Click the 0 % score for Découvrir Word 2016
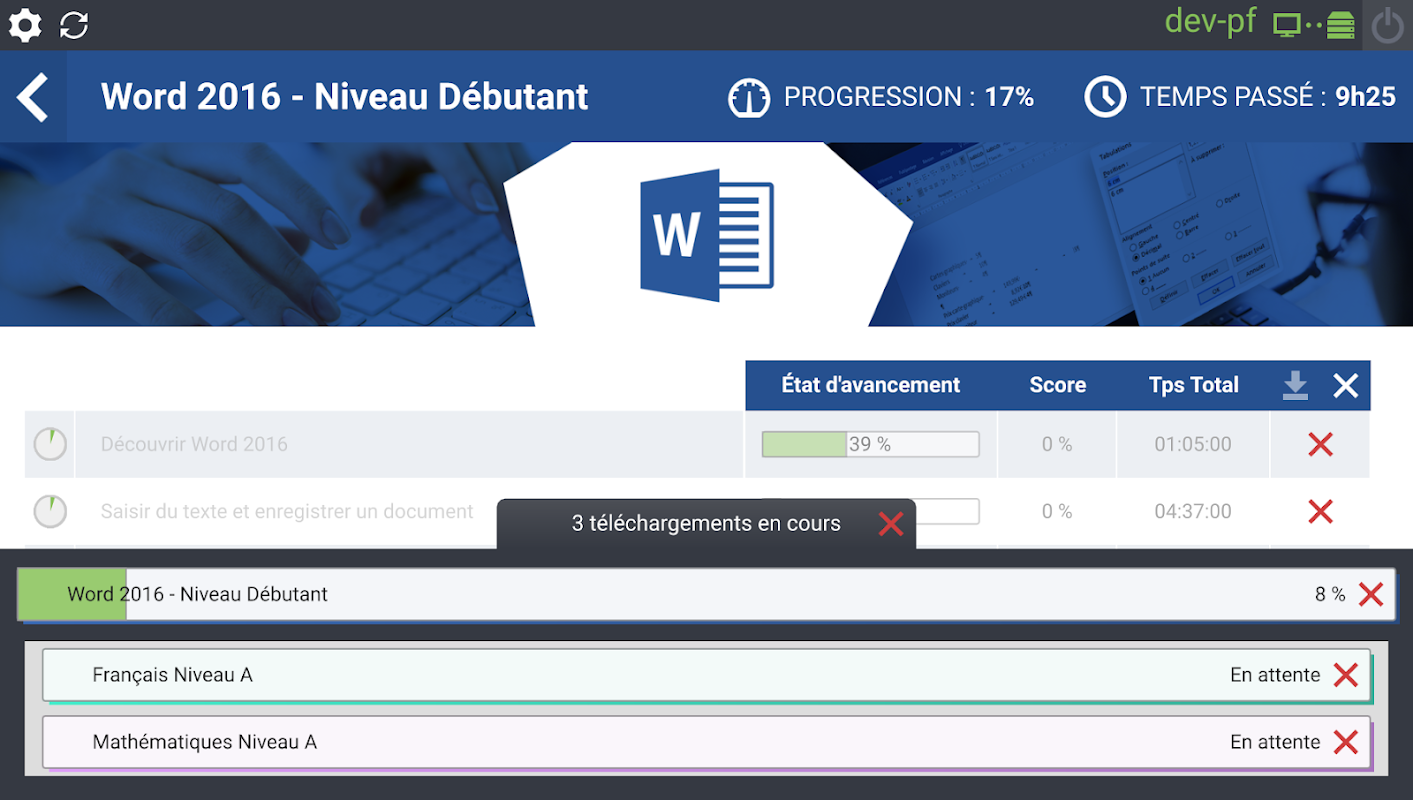Screen dimensions: 1413x800 tap(1057, 444)
